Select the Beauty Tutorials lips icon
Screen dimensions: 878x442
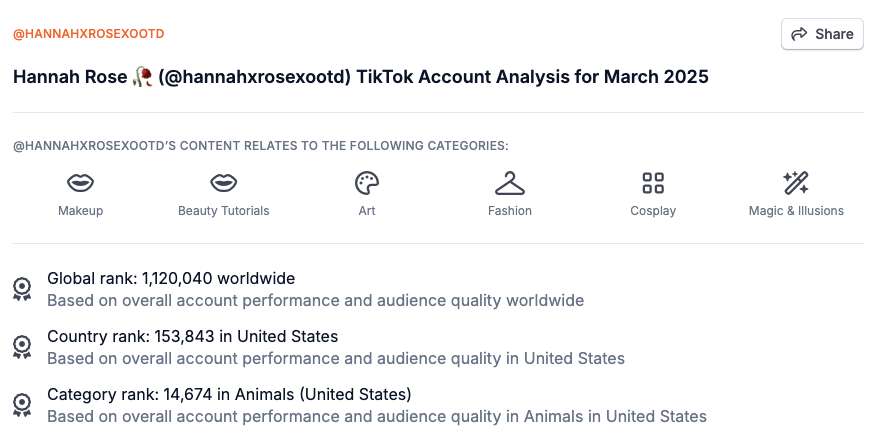[223, 183]
